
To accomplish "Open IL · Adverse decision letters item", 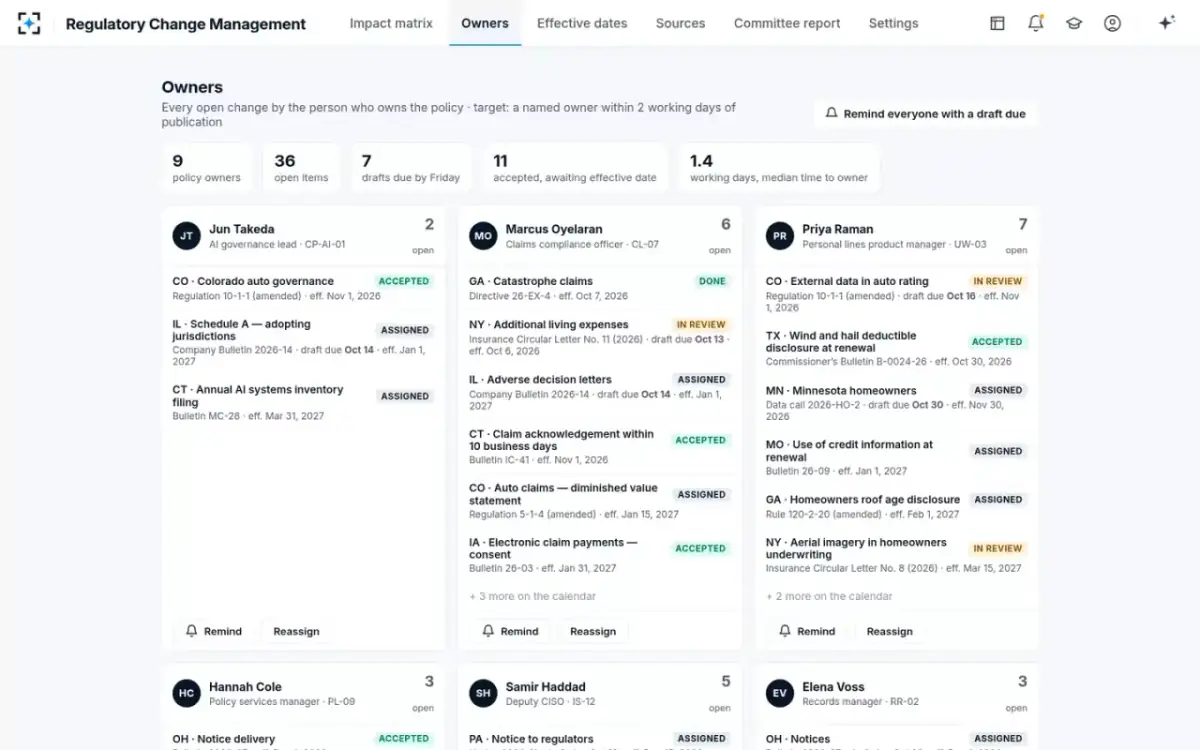I will 600,392.
